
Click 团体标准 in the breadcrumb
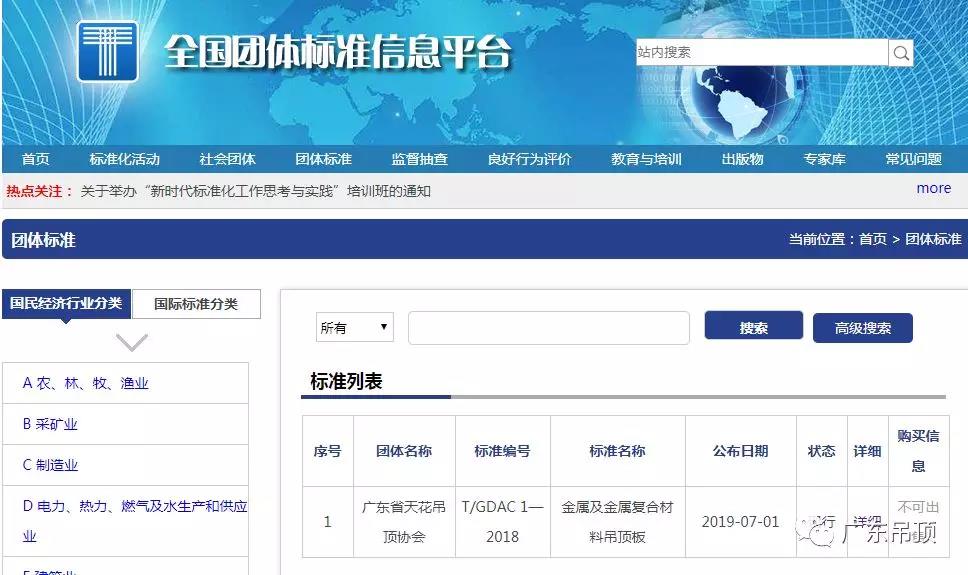(x=933, y=239)
